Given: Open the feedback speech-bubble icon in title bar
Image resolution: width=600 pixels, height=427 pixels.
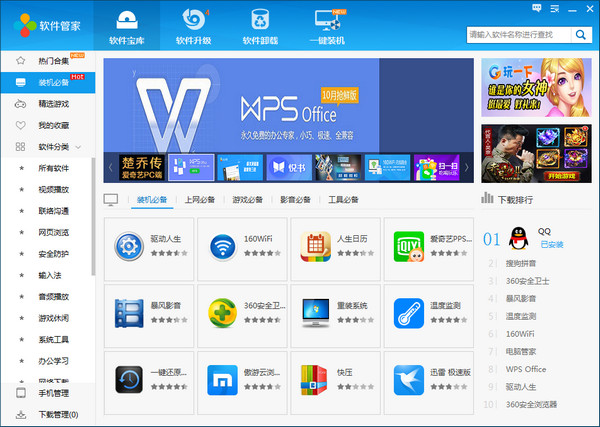Looking at the screenshot, I should [536, 8].
